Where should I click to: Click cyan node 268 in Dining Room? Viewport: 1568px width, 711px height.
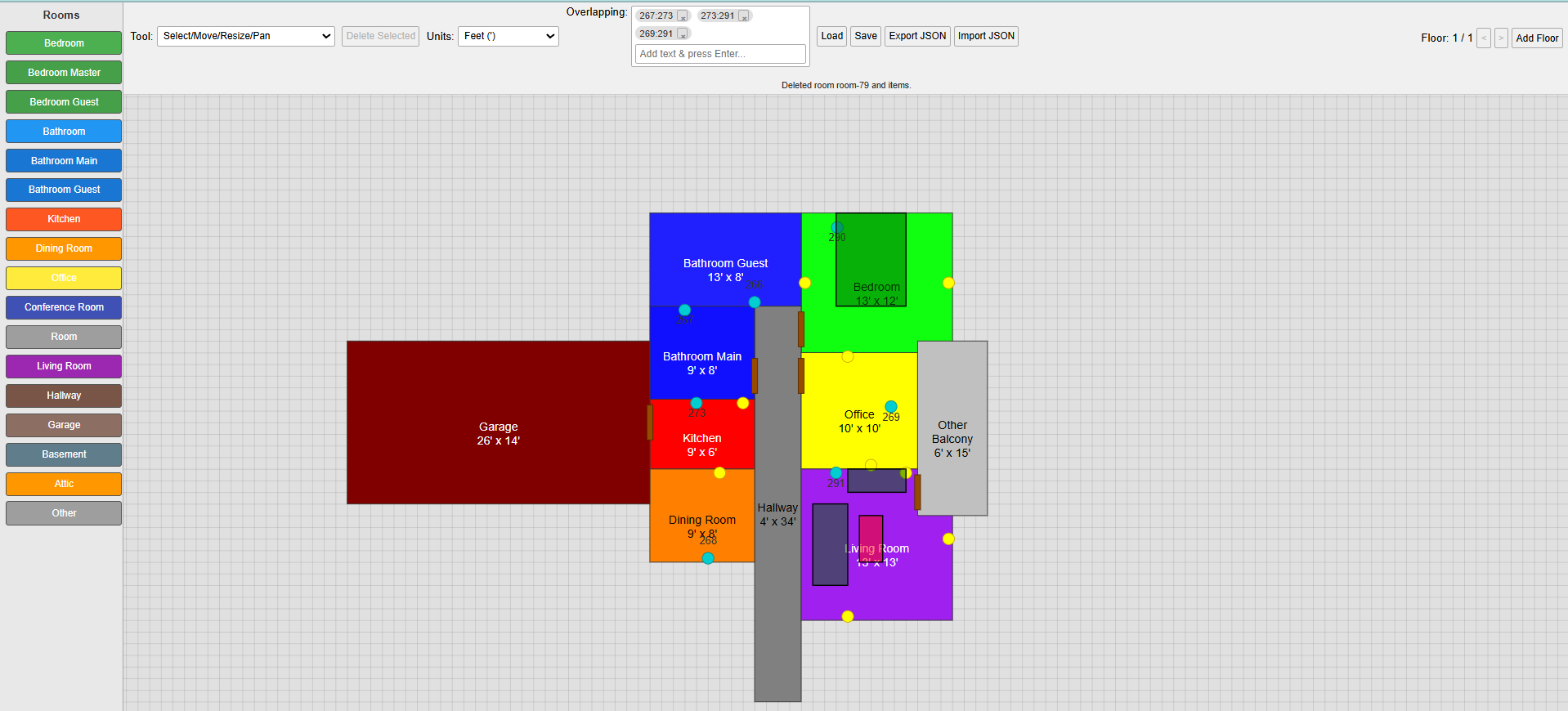pos(708,558)
